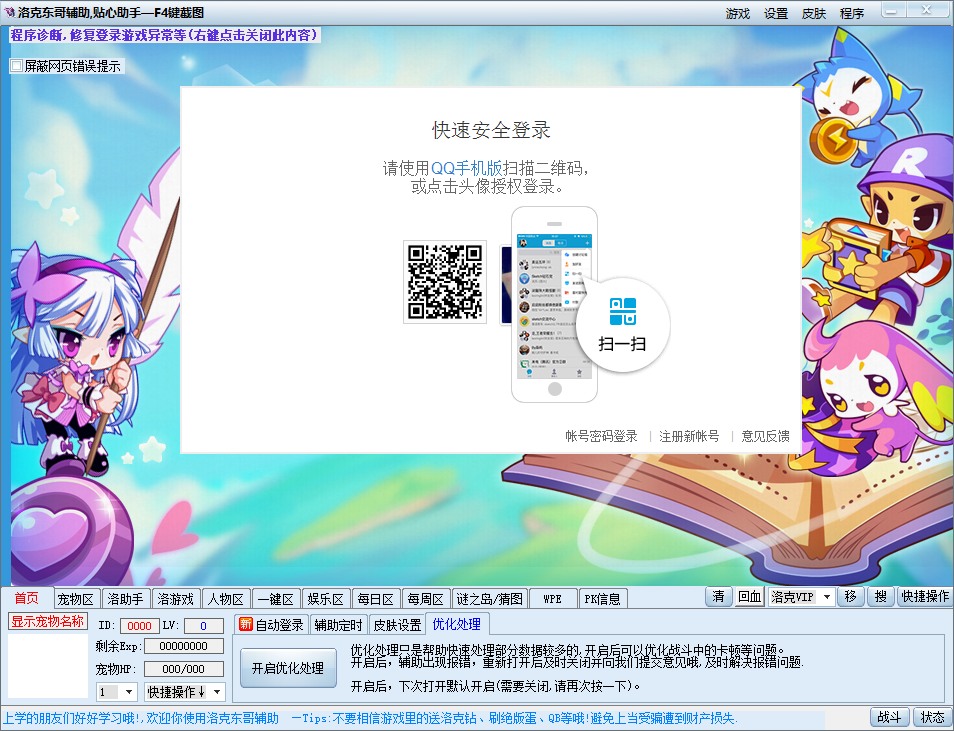Click 显示宠物名称 to show pet names
Viewport: 954px width, 731px height.
coord(46,621)
